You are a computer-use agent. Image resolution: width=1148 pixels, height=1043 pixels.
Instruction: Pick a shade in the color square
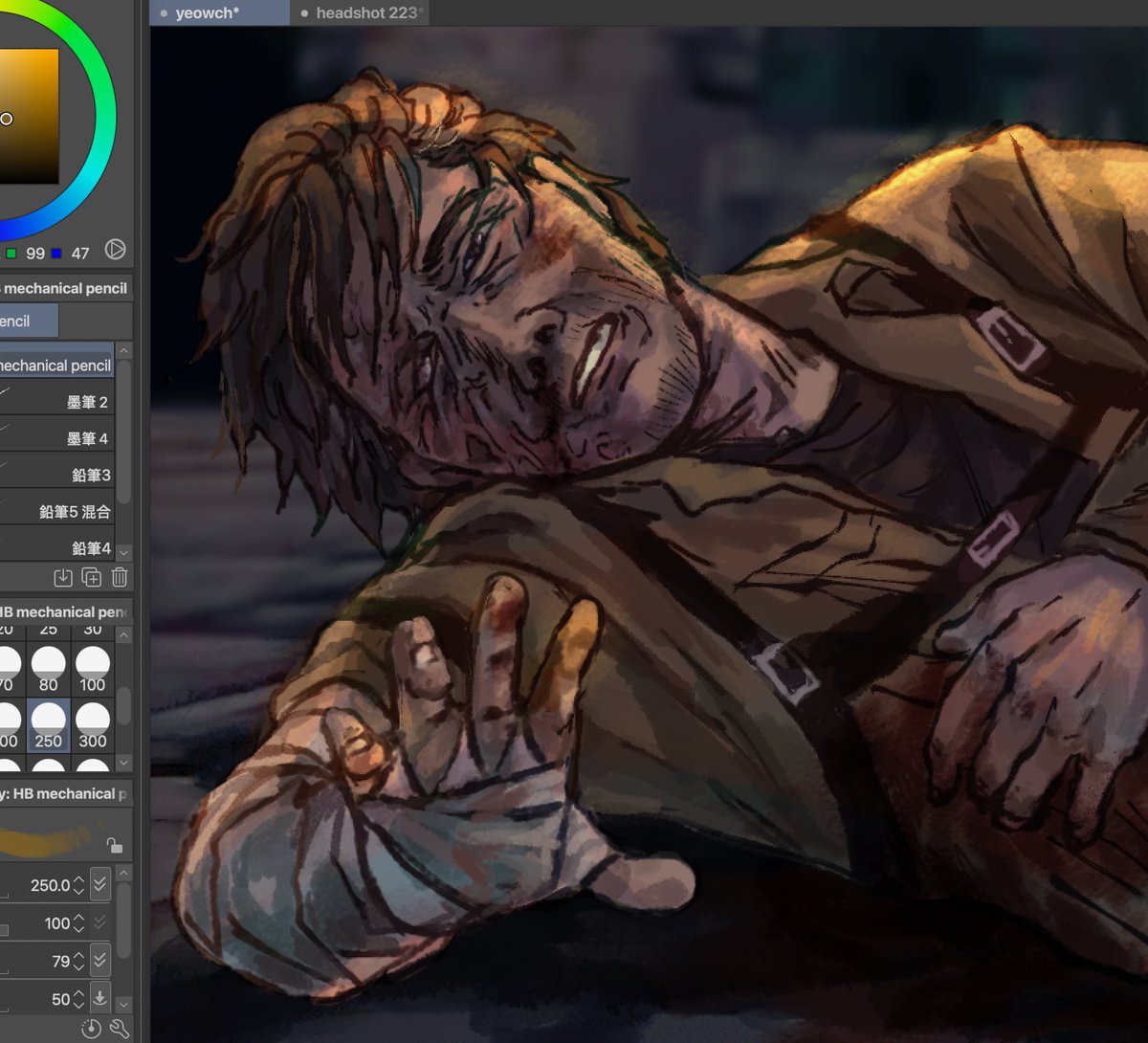click(29, 117)
